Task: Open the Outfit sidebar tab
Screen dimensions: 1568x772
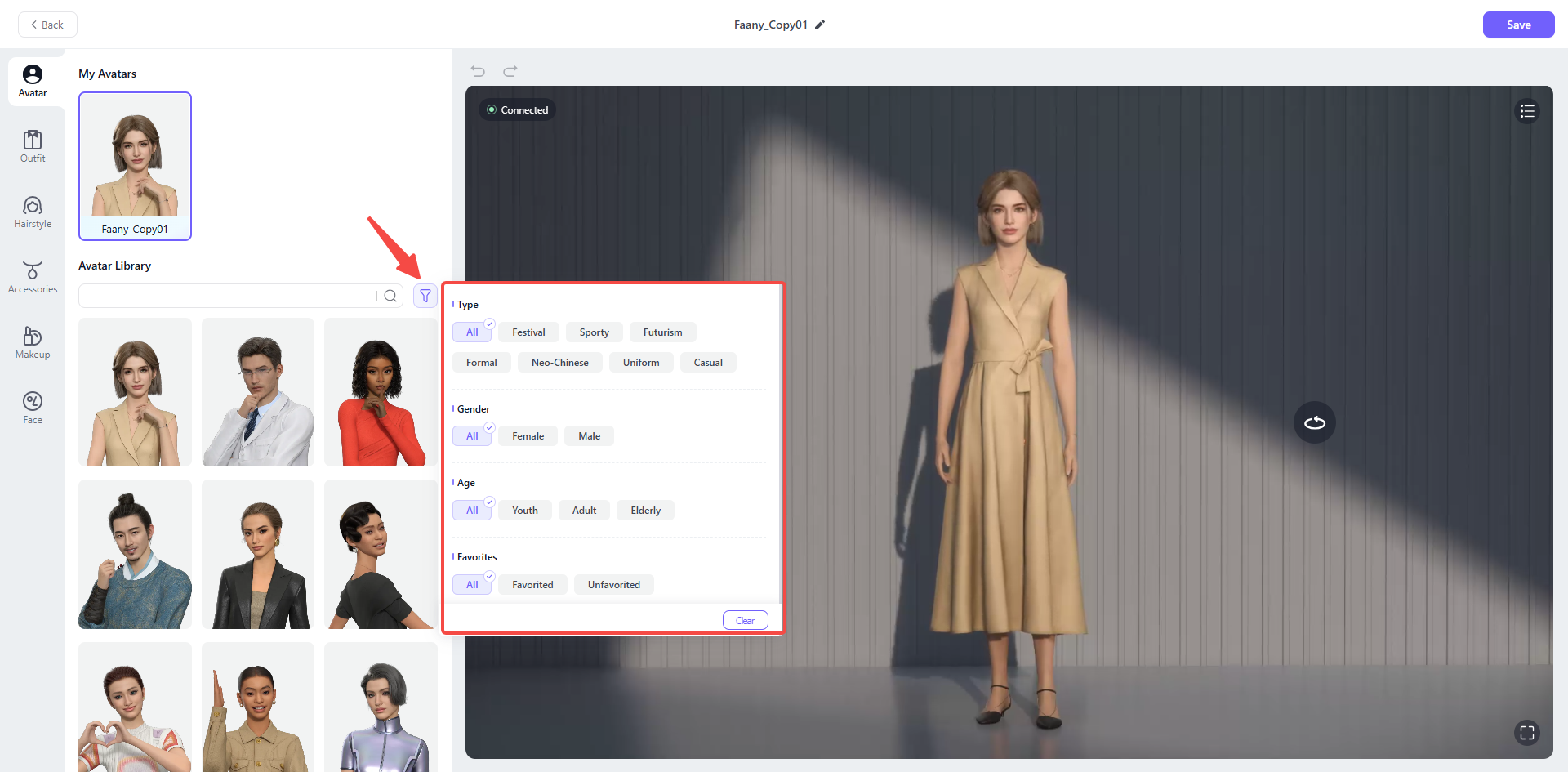Action: 33,147
